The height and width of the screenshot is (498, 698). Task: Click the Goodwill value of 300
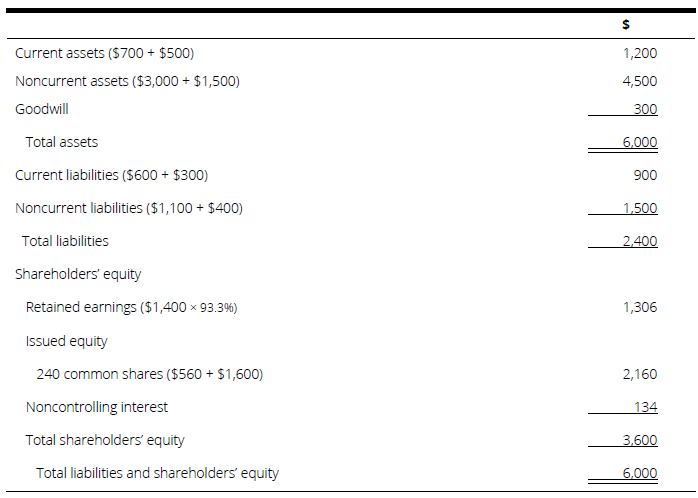point(645,109)
